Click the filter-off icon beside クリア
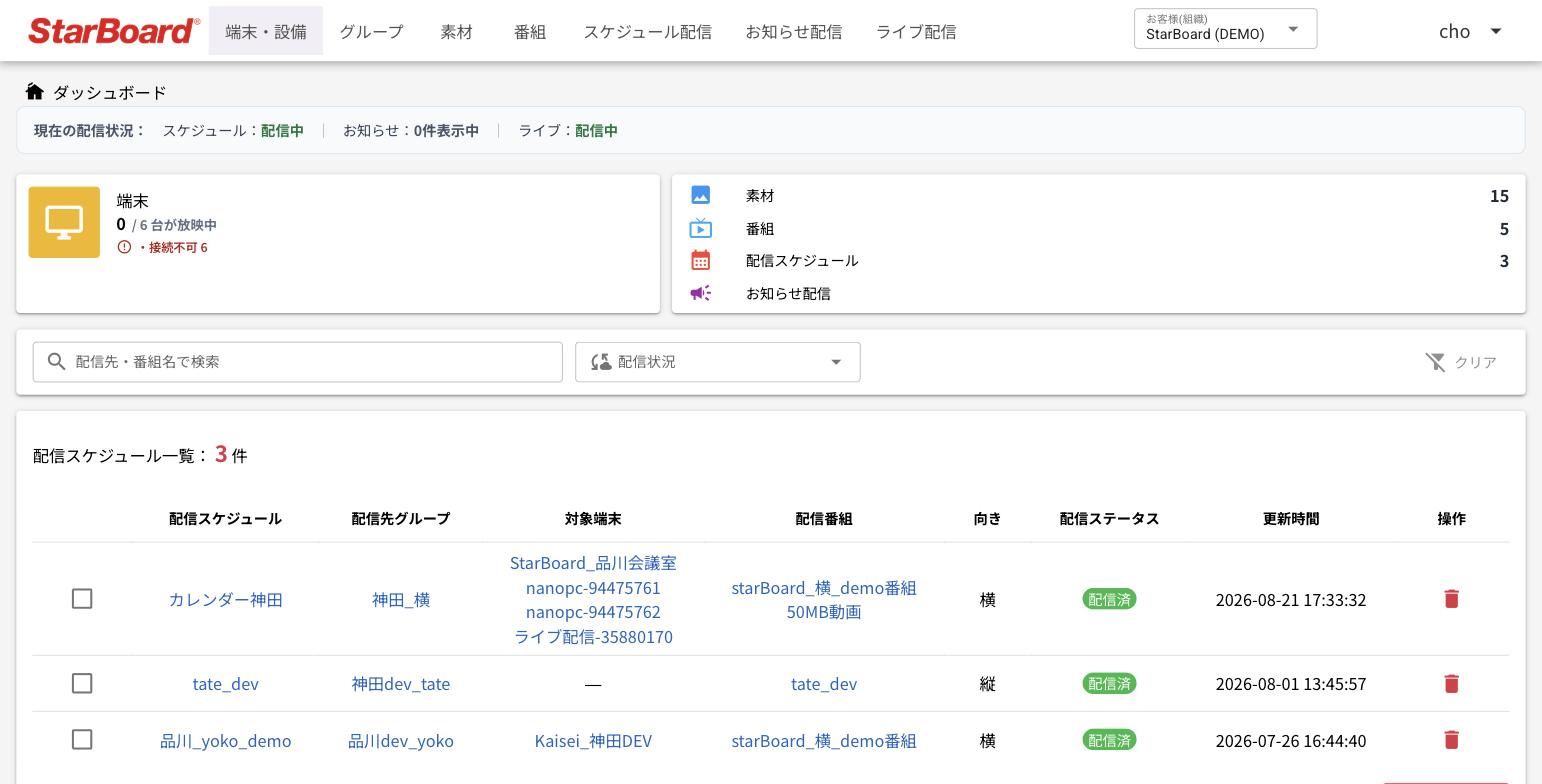The width and height of the screenshot is (1542, 784). [x=1436, y=362]
